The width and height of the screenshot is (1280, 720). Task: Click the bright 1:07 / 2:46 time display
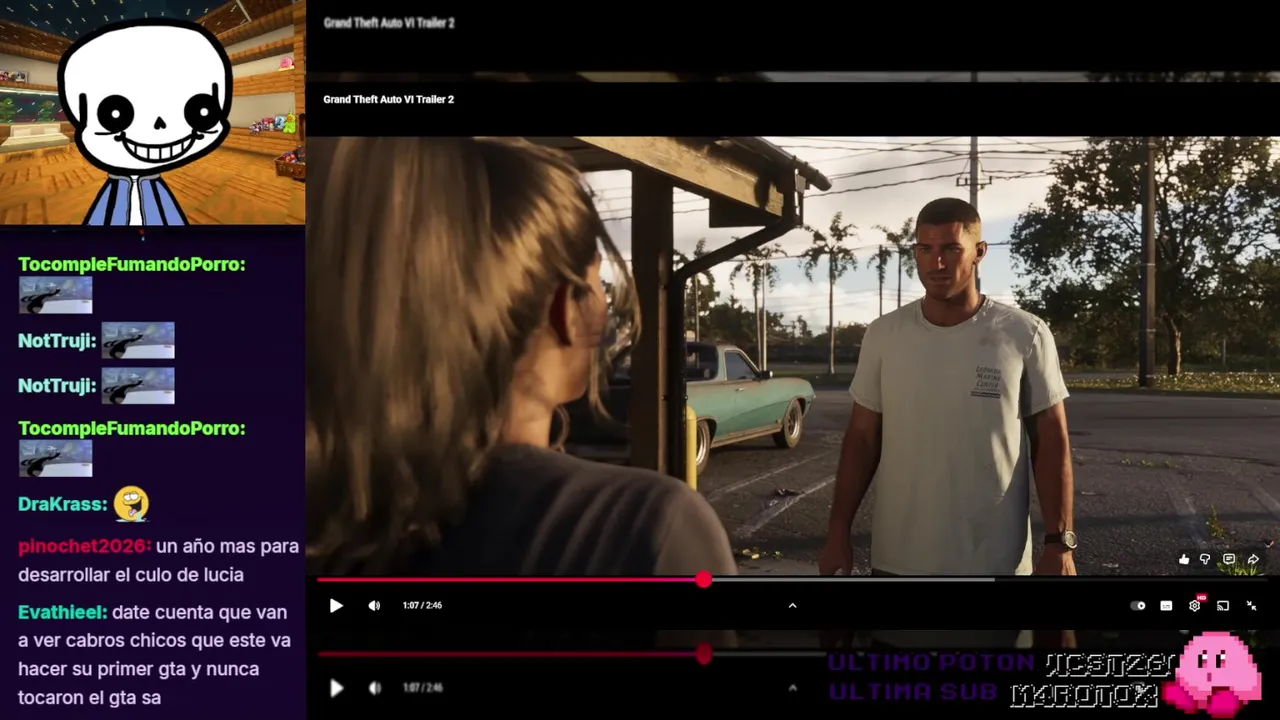click(x=422, y=605)
